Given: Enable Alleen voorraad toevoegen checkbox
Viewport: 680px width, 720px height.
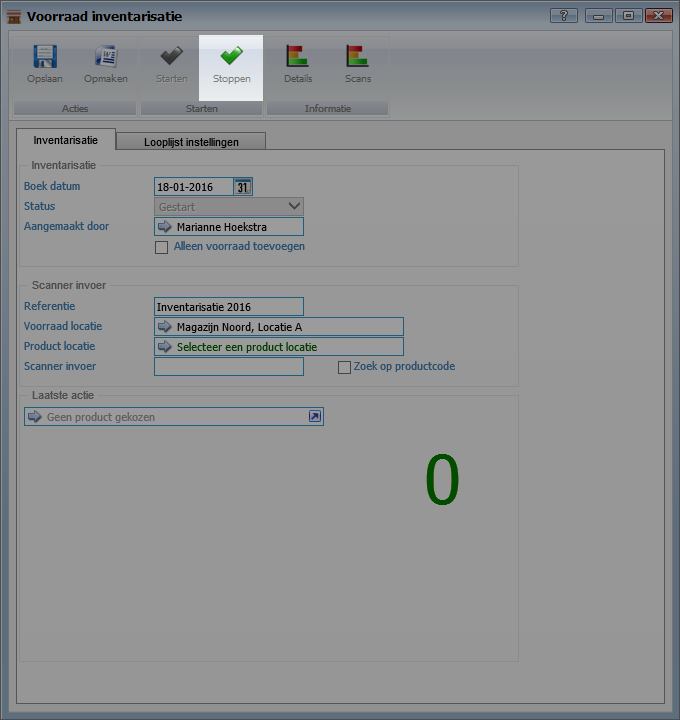Looking at the screenshot, I should pos(161,247).
